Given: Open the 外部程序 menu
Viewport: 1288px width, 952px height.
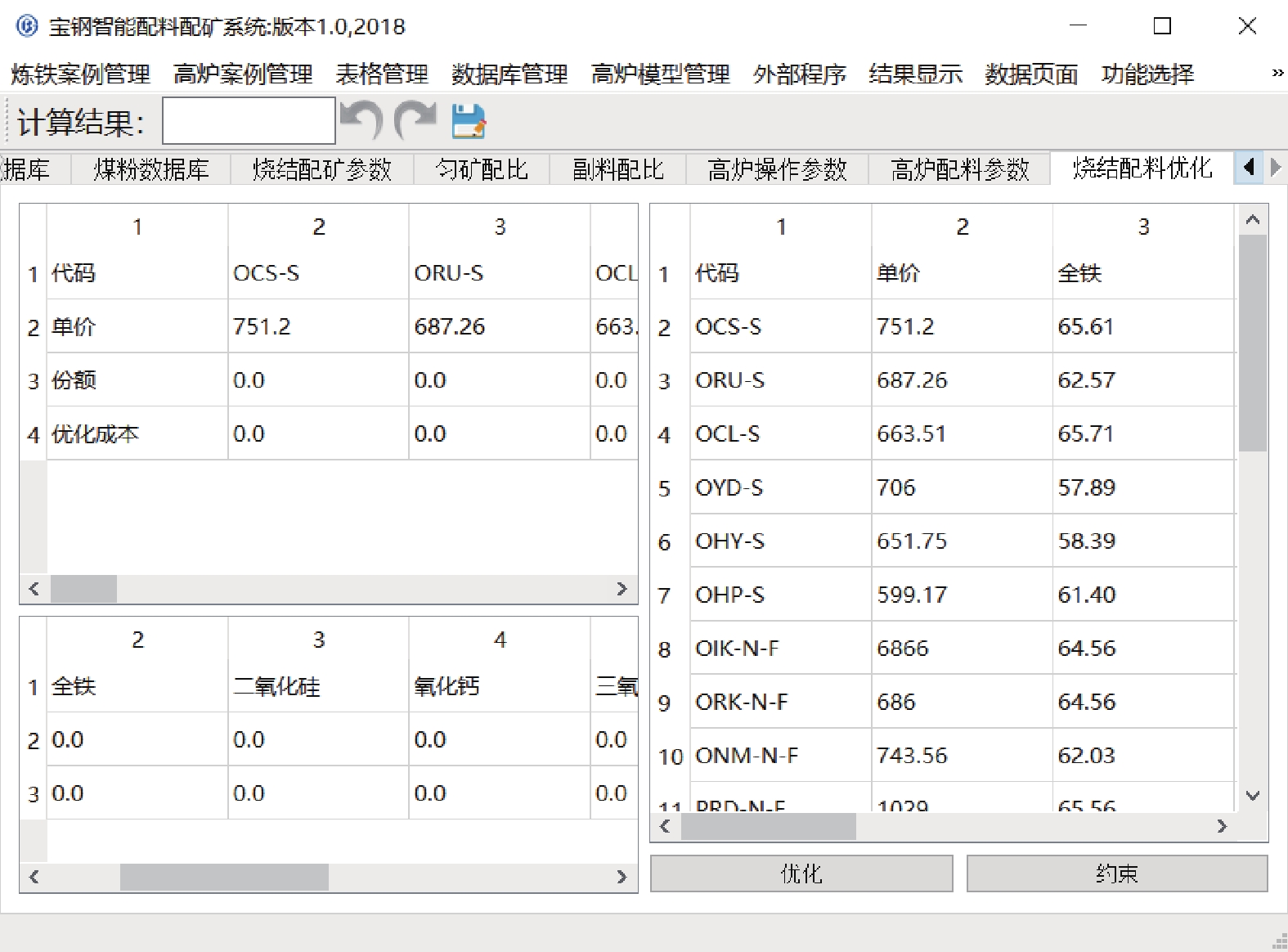Looking at the screenshot, I should (x=799, y=74).
